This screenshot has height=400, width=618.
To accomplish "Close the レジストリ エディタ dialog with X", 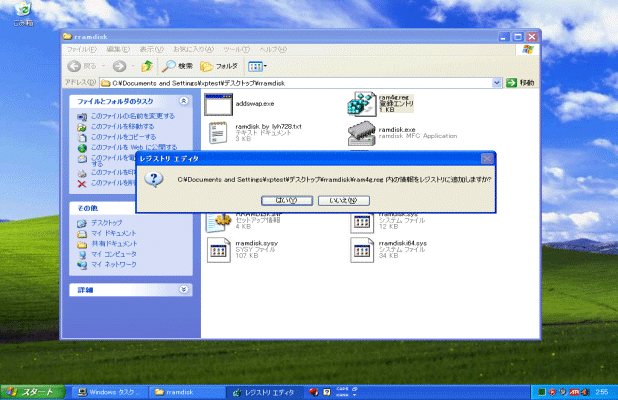I will (487, 159).
